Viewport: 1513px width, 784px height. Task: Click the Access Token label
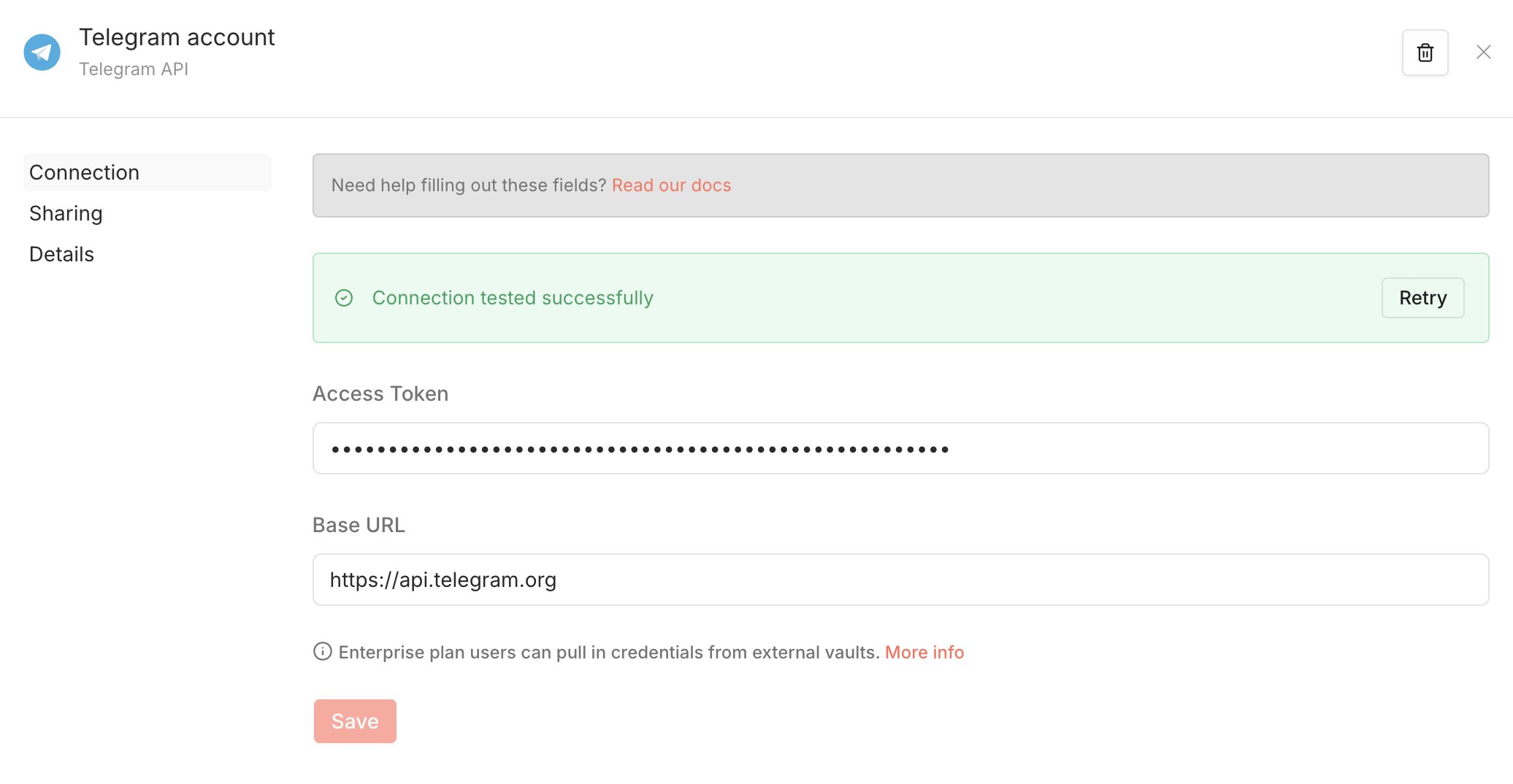pos(380,393)
